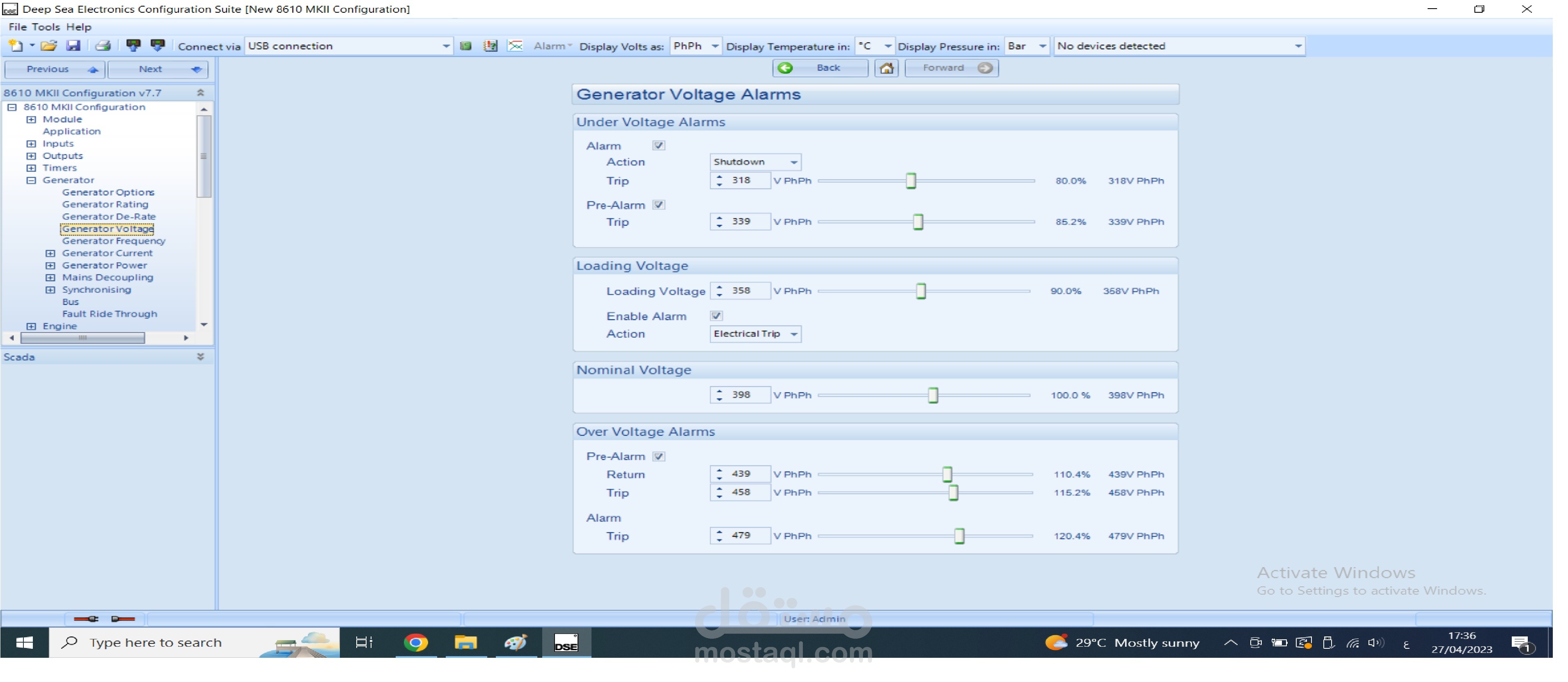The height and width of the screenshot is (682, 1568).
Task: Toggle the Over Voltage Pre-Alarm checkbox
Action: [x=659, y=456]
